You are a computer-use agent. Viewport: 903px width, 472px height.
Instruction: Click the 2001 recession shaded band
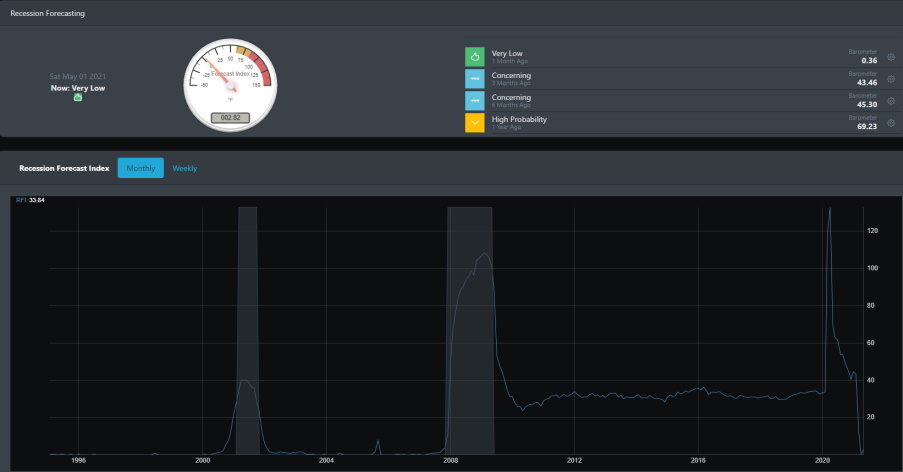coord(248,330)
